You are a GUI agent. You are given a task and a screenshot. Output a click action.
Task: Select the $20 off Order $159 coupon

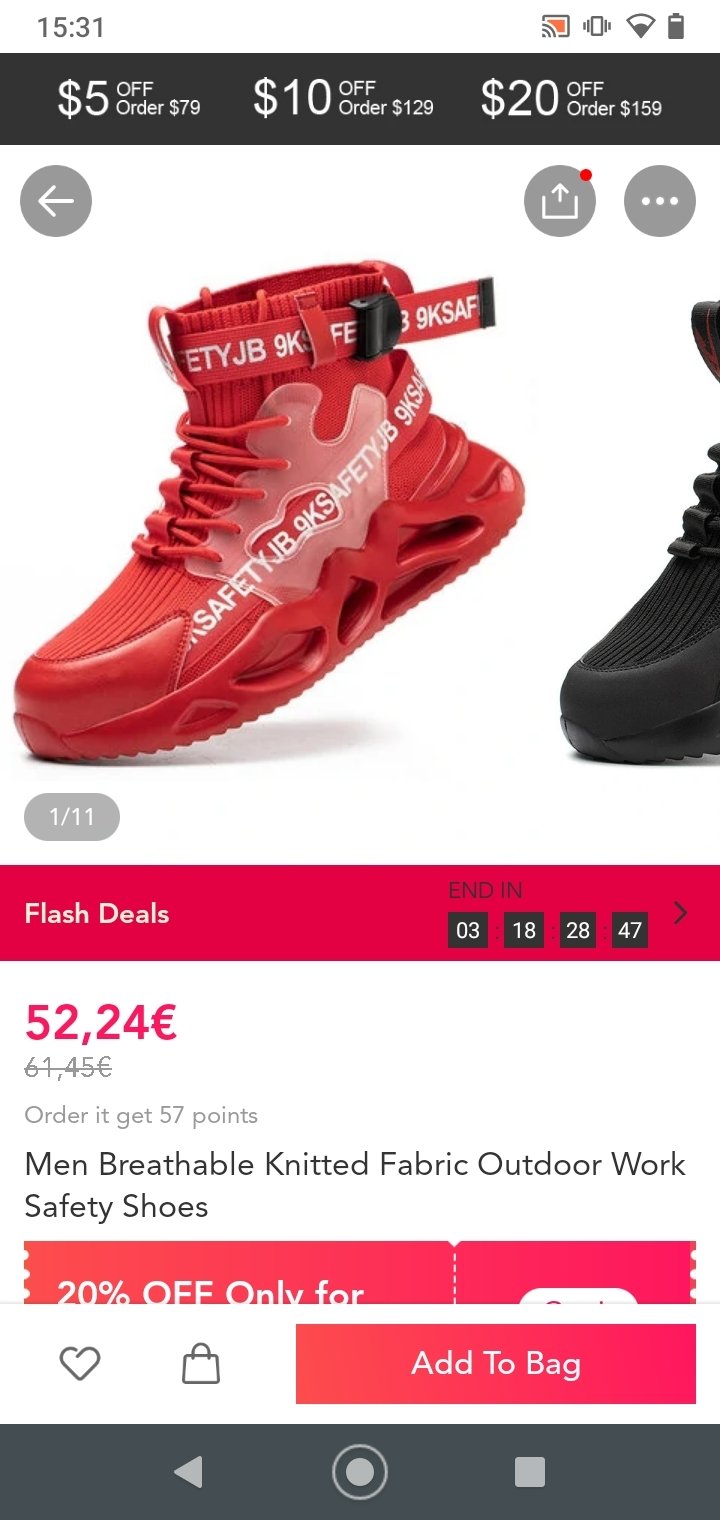[571, 98]
